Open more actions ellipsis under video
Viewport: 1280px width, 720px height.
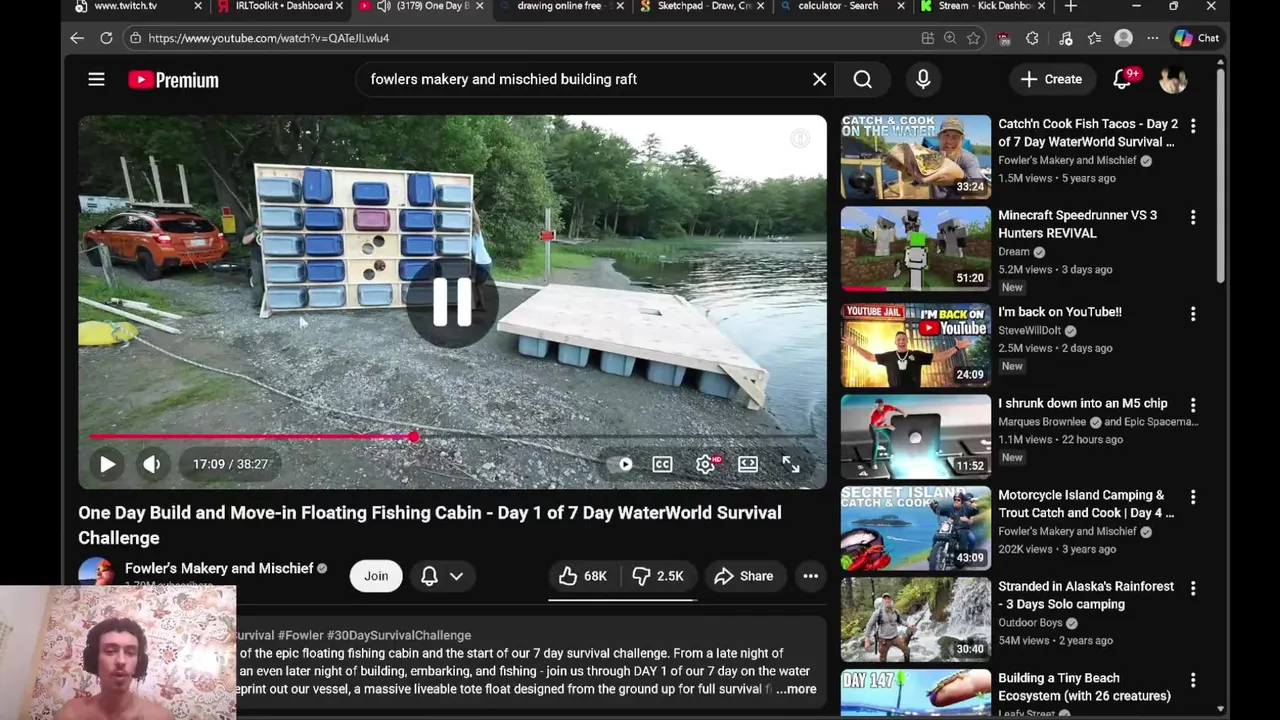[x=811, y=576]
